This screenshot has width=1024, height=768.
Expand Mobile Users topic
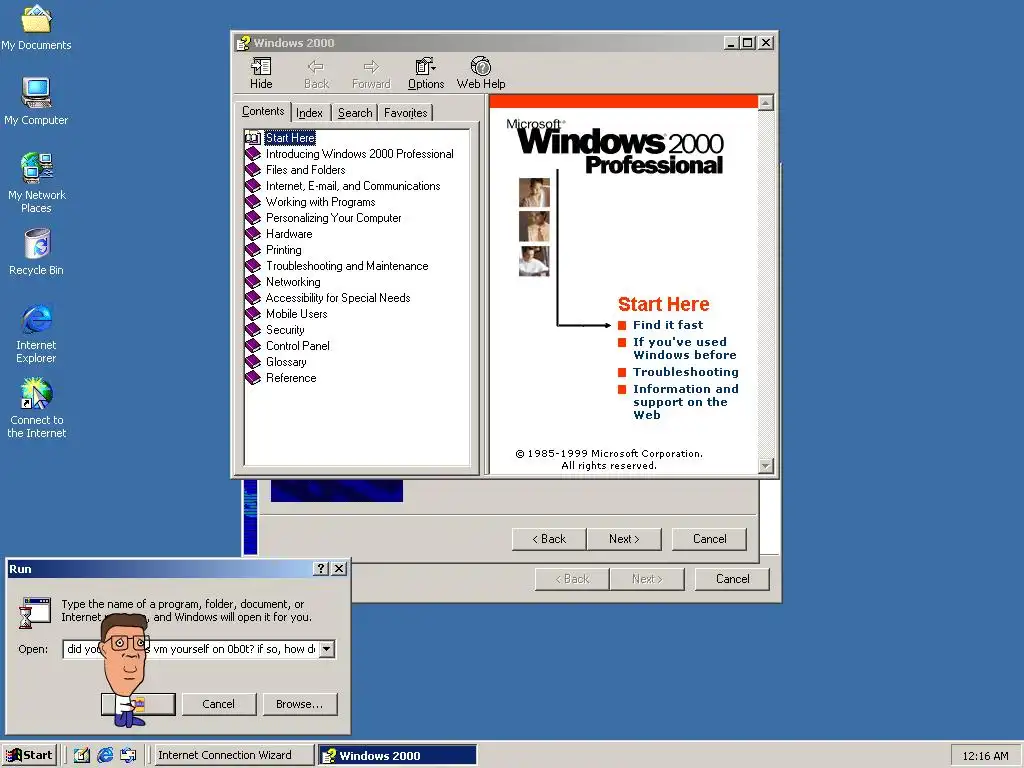coord(296,314)
